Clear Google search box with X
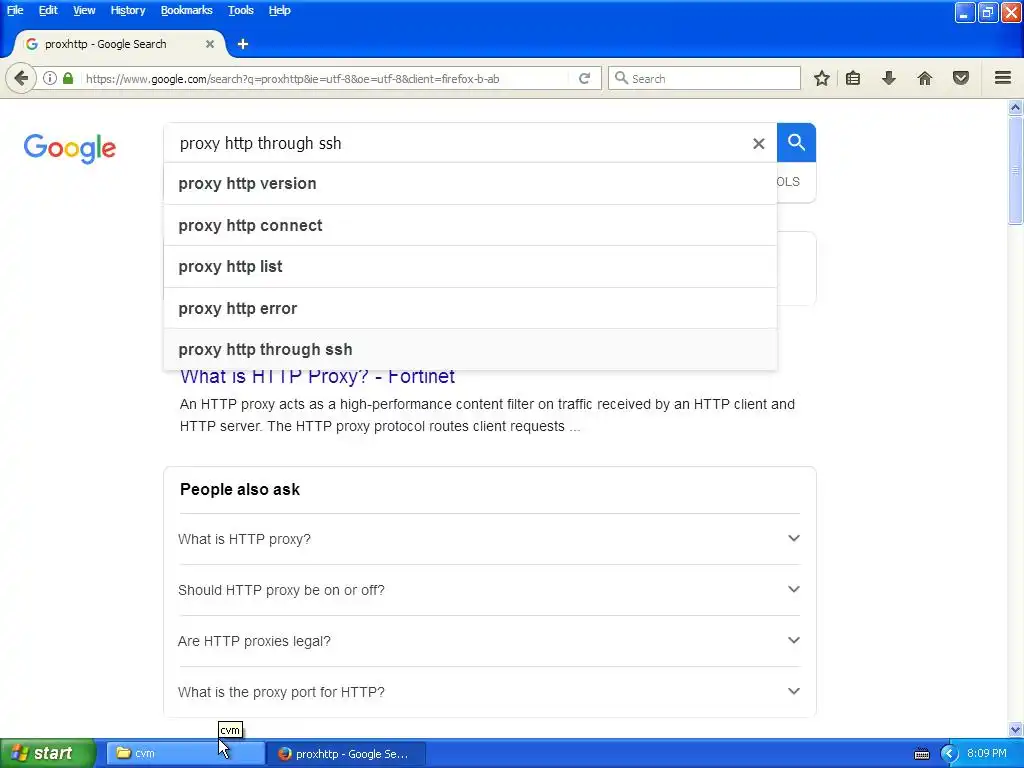This screenshot has width=1024, height=768. 758,144
